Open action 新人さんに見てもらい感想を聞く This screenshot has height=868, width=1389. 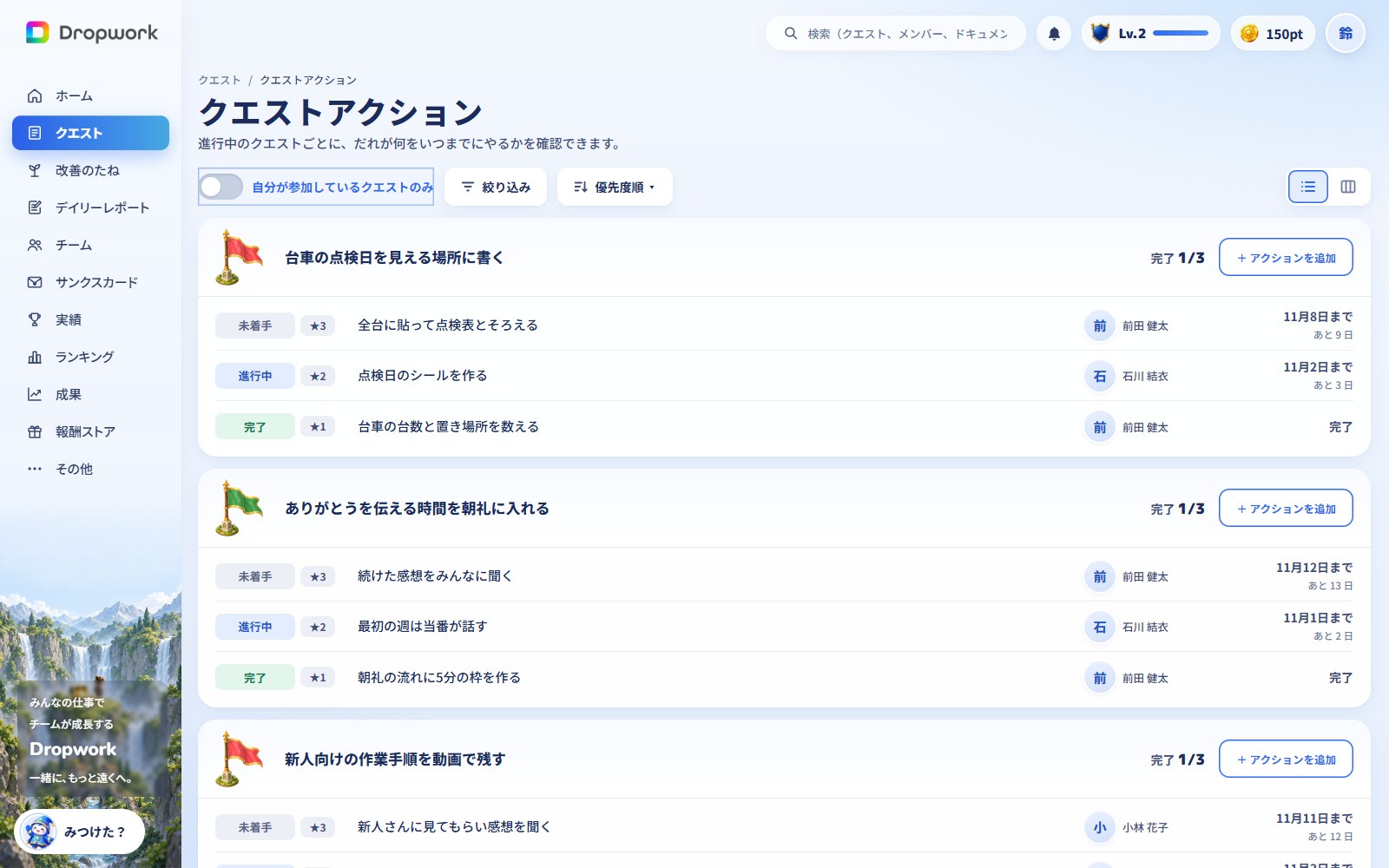(x=454, y=827)
